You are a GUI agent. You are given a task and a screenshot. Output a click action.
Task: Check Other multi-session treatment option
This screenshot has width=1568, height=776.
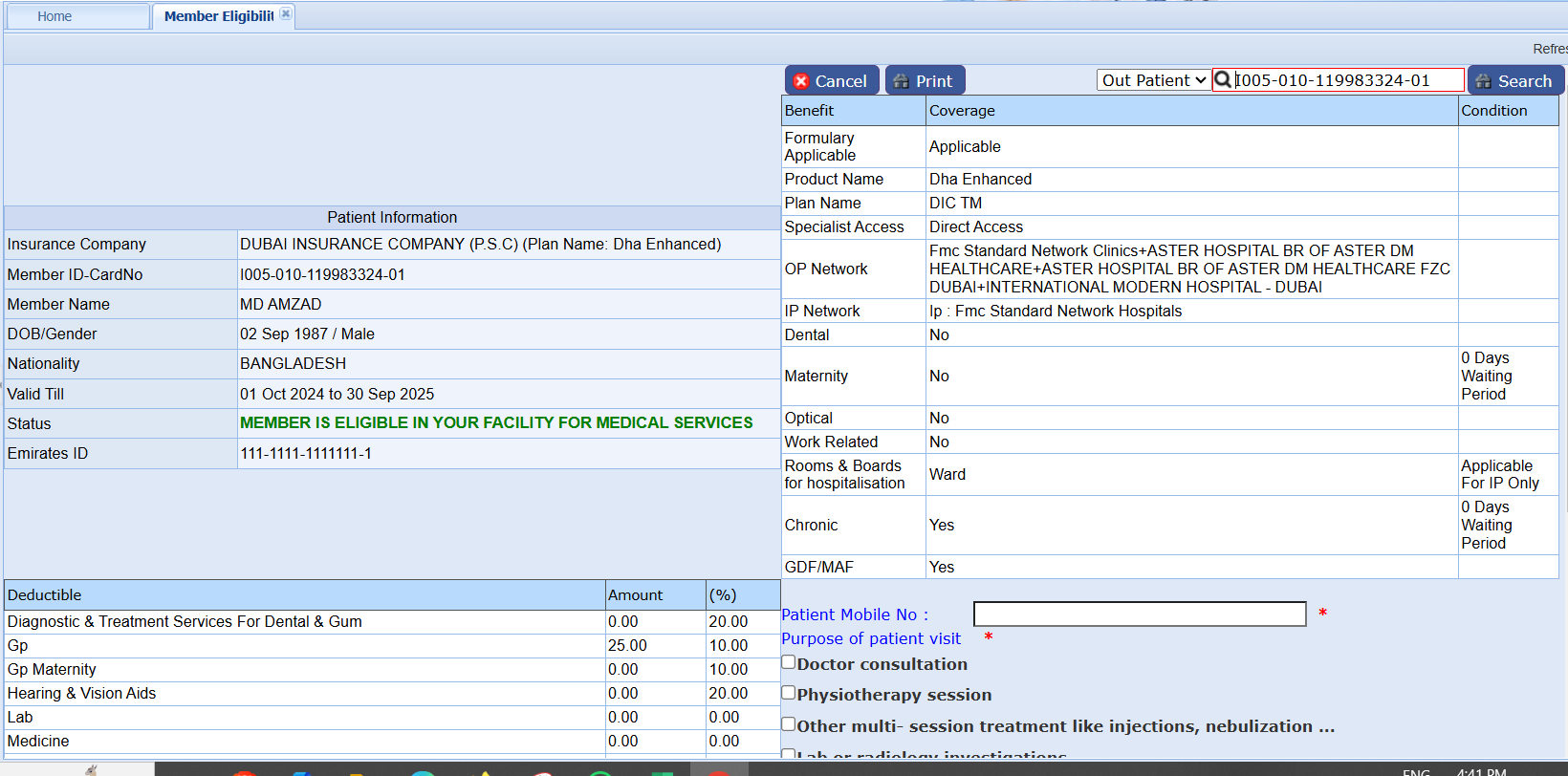coord(789,724)
